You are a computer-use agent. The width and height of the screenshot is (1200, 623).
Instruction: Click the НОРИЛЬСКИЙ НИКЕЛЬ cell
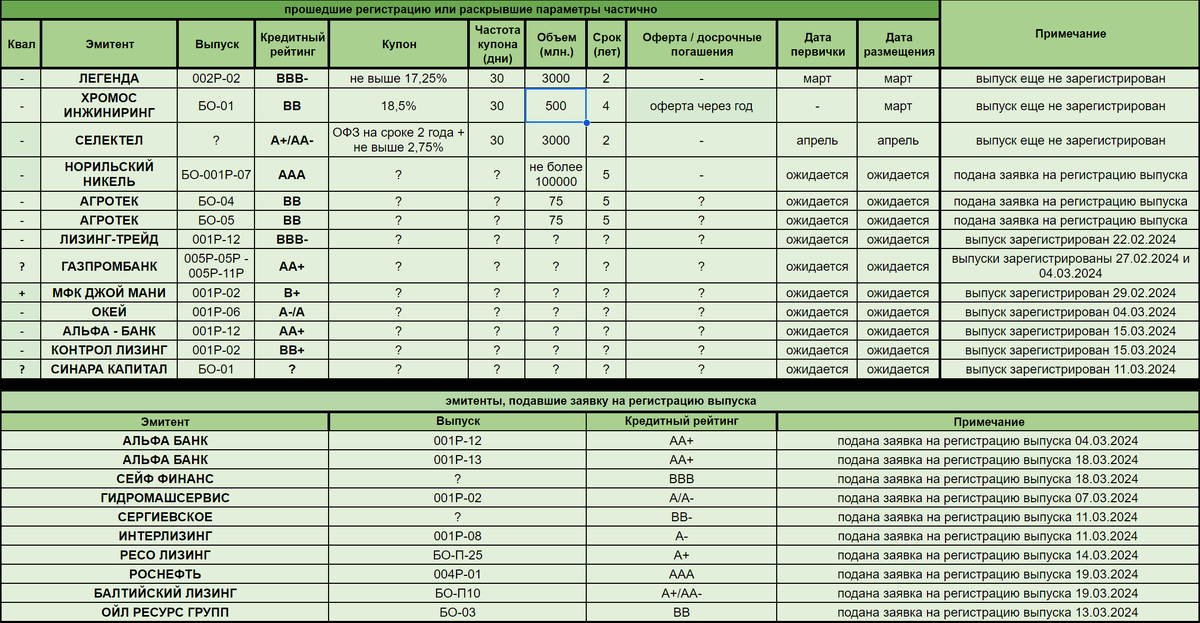point(108,174)
